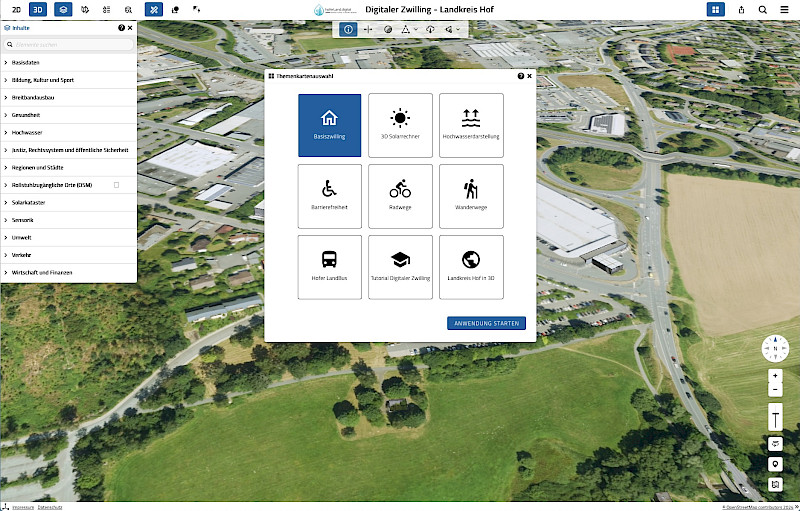Zoom in with the plus button

click(775, 375)
